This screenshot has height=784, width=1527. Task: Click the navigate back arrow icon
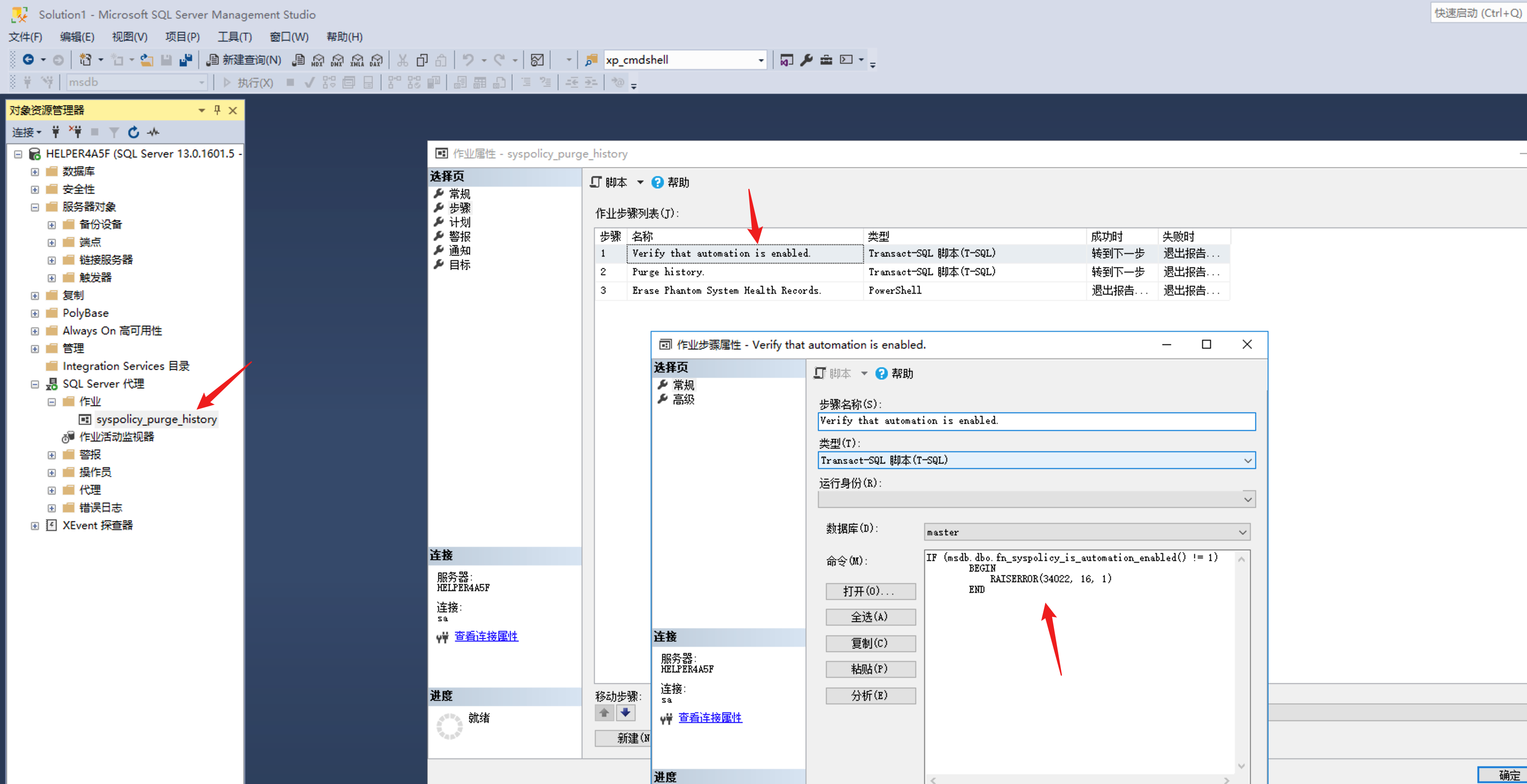(28, 60)
